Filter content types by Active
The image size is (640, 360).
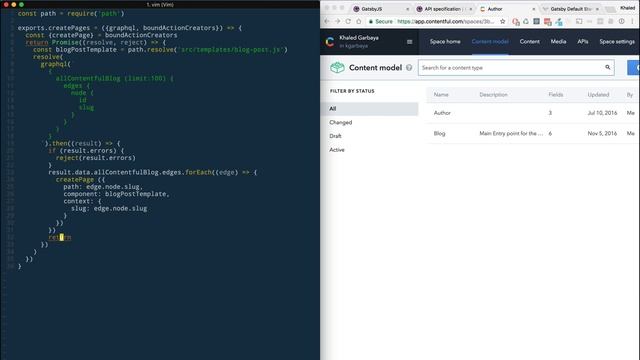pos(337,150)
